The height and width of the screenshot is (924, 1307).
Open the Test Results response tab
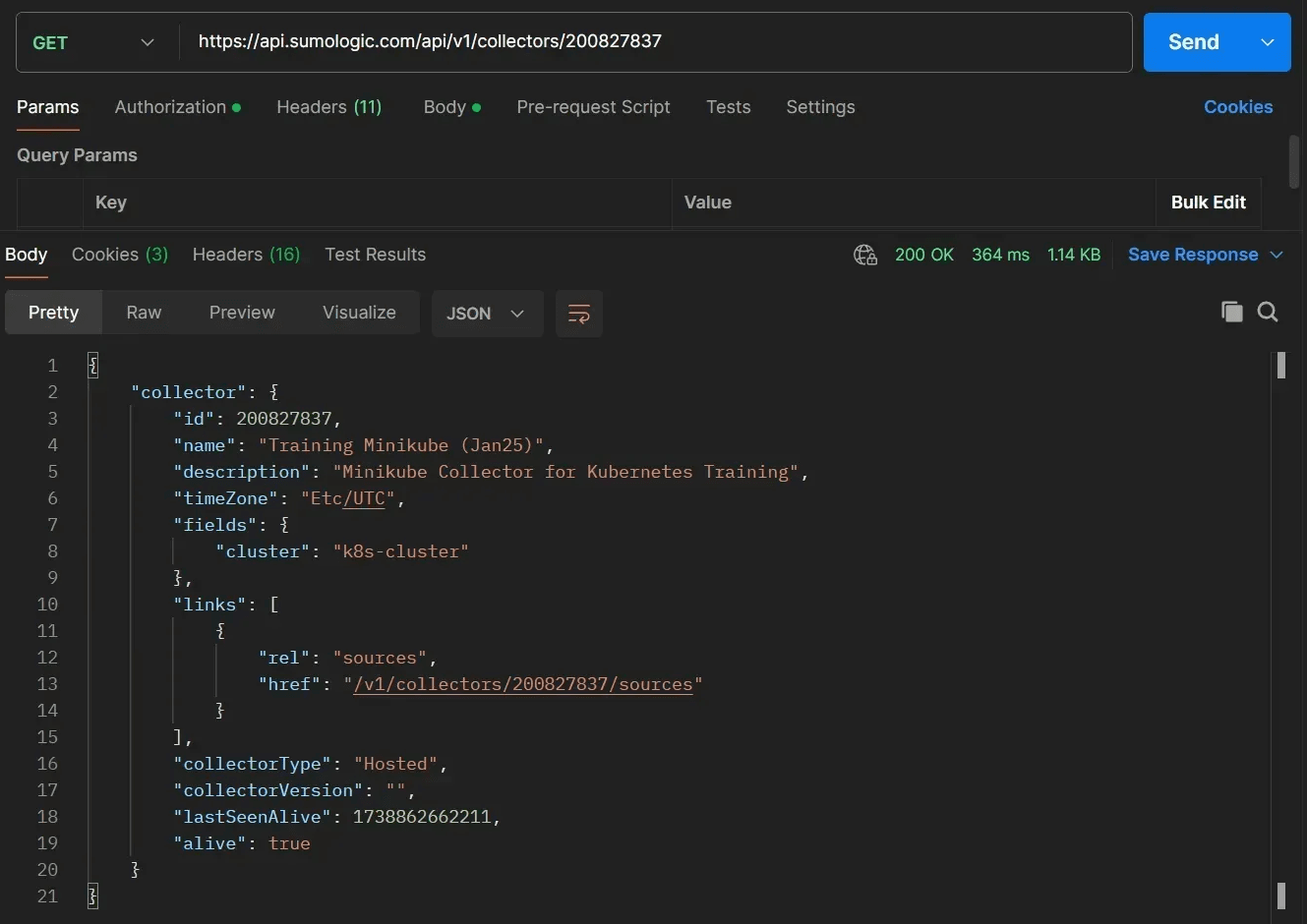(375, 255)
